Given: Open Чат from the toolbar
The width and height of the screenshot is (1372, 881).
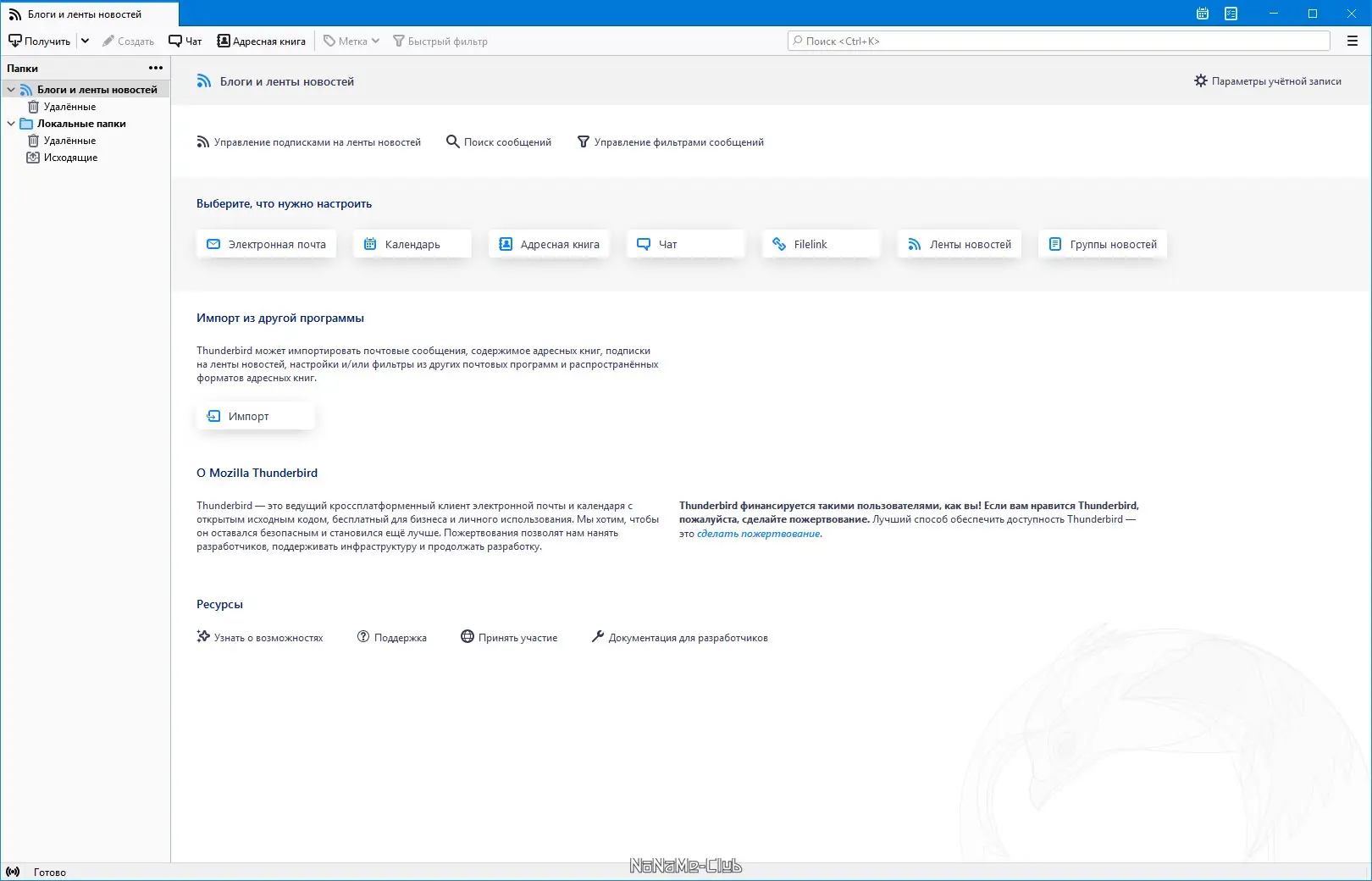Looking at the screenshot, I should [x=185, y=41].
